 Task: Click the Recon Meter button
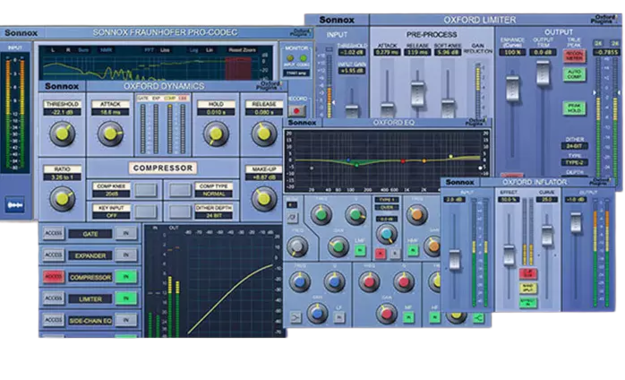pyautogui.click(x=574, y=56)
